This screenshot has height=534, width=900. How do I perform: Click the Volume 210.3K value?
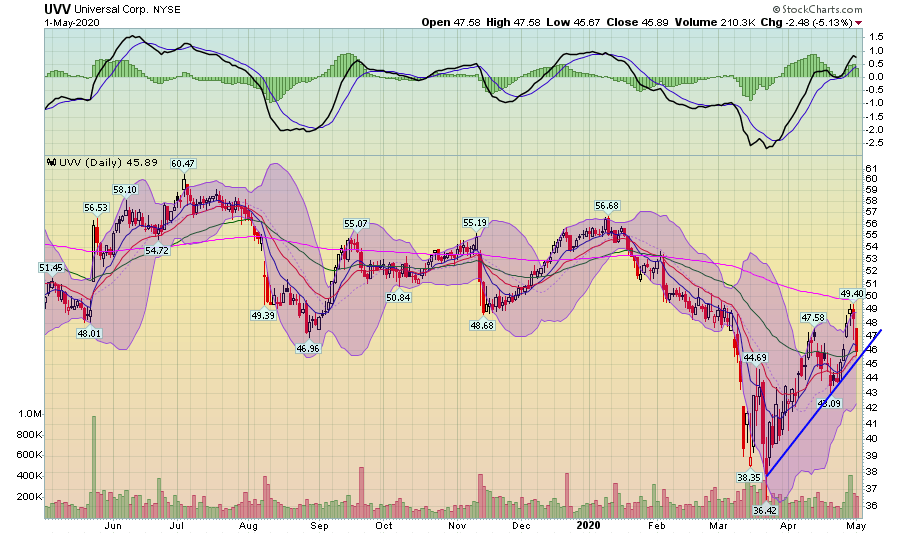pyautogui.click(x=715, y=22)
